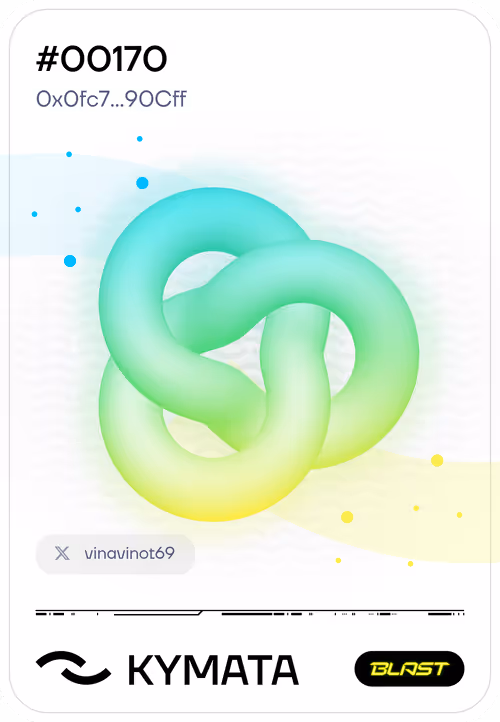Viewport: 500px width, 722px height.
Task: Click the X (Twitter) logo icon
Action: [x=62, y=553]
